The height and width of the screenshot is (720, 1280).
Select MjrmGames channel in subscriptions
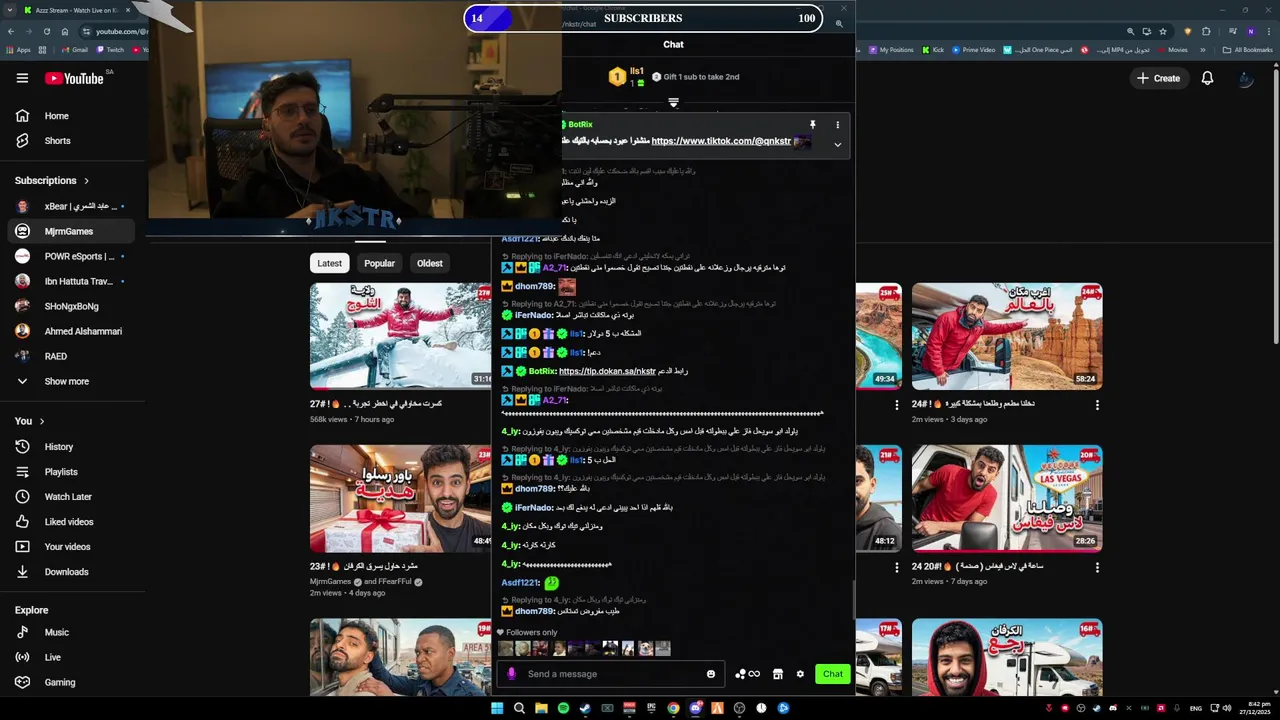coord(70,231)
